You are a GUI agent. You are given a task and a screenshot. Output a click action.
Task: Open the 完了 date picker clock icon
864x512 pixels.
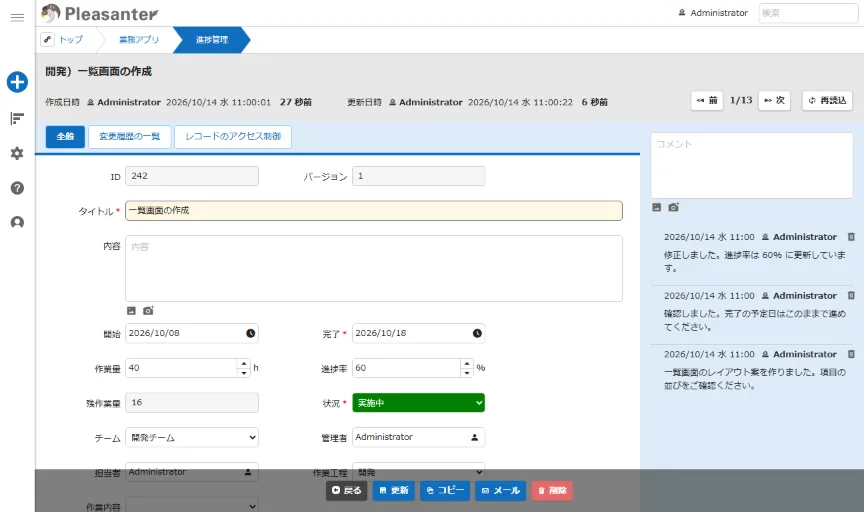coord(477,333)
